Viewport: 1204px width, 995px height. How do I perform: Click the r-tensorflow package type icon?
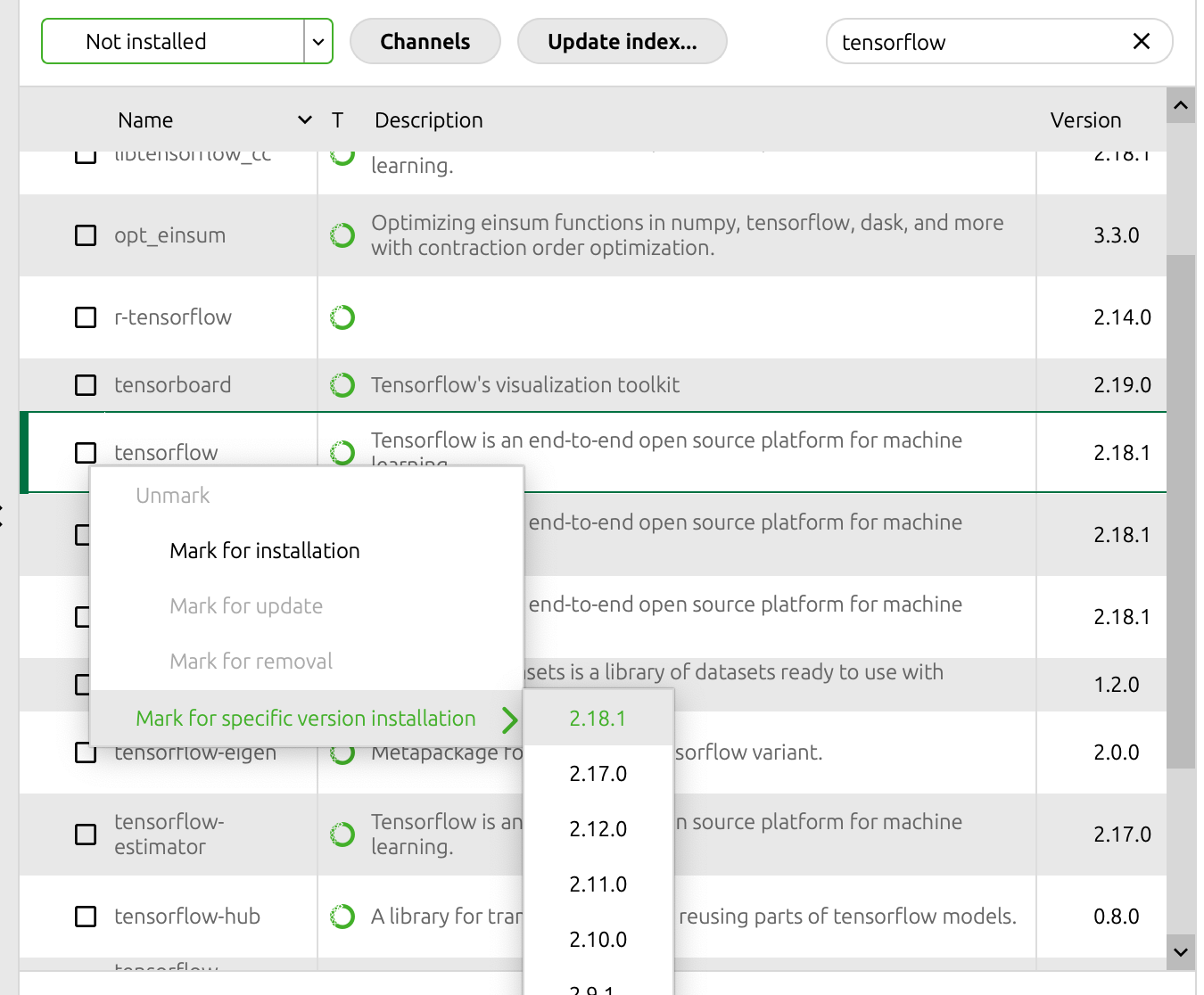pos(342,317)
